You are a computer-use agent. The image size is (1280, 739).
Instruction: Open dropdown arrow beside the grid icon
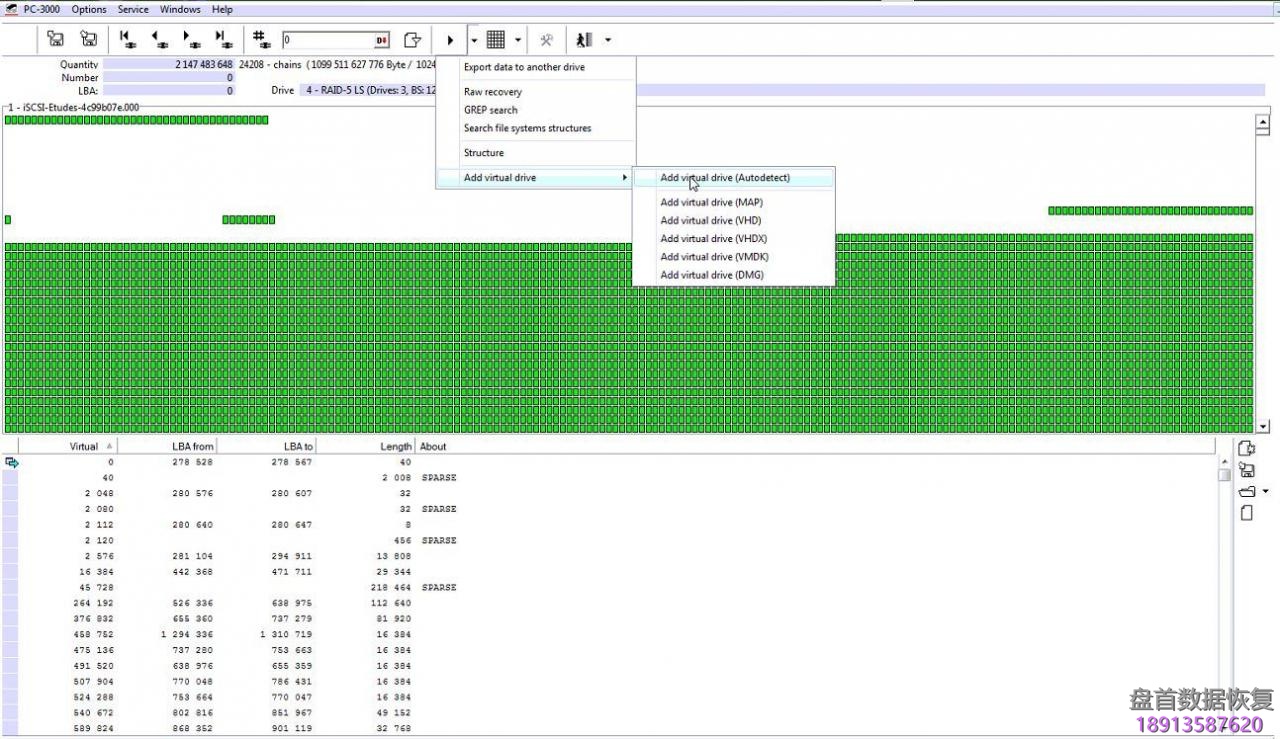(x=518, y=40)
